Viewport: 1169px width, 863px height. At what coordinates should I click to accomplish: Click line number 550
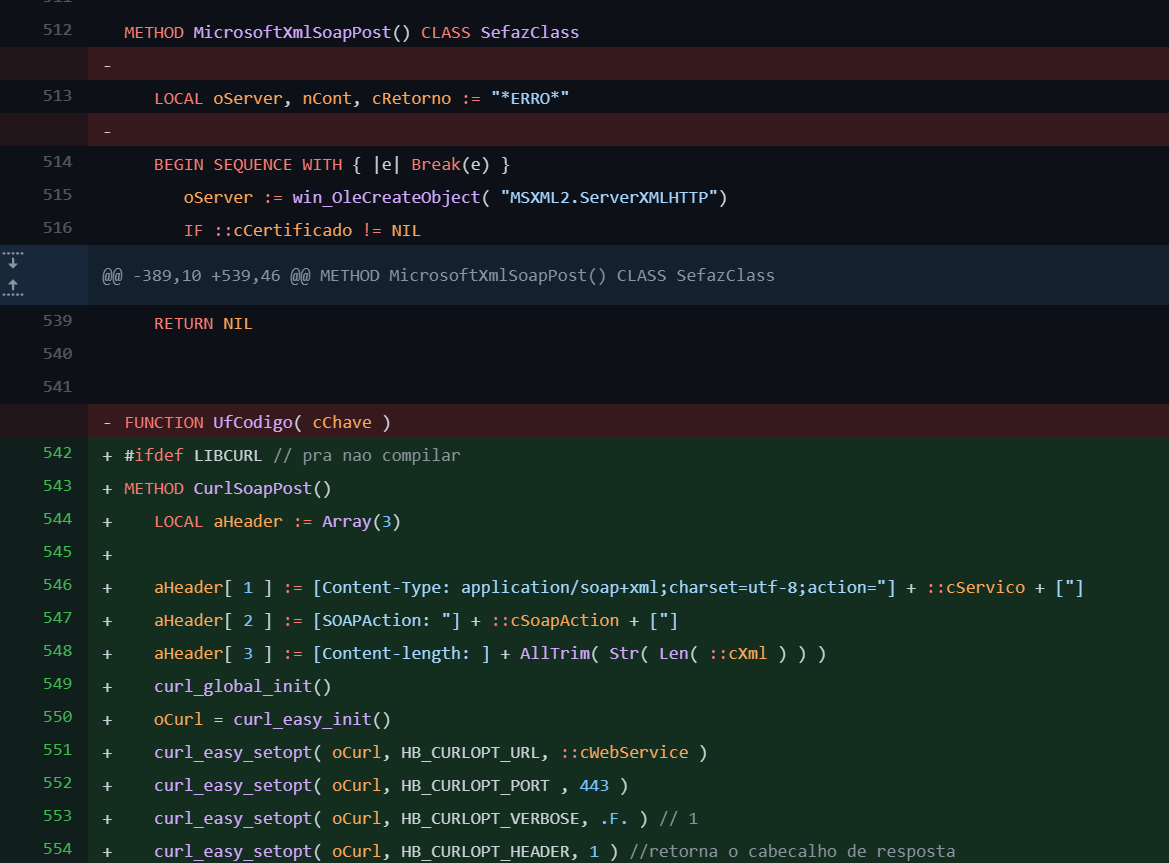[x=57, y=717]
